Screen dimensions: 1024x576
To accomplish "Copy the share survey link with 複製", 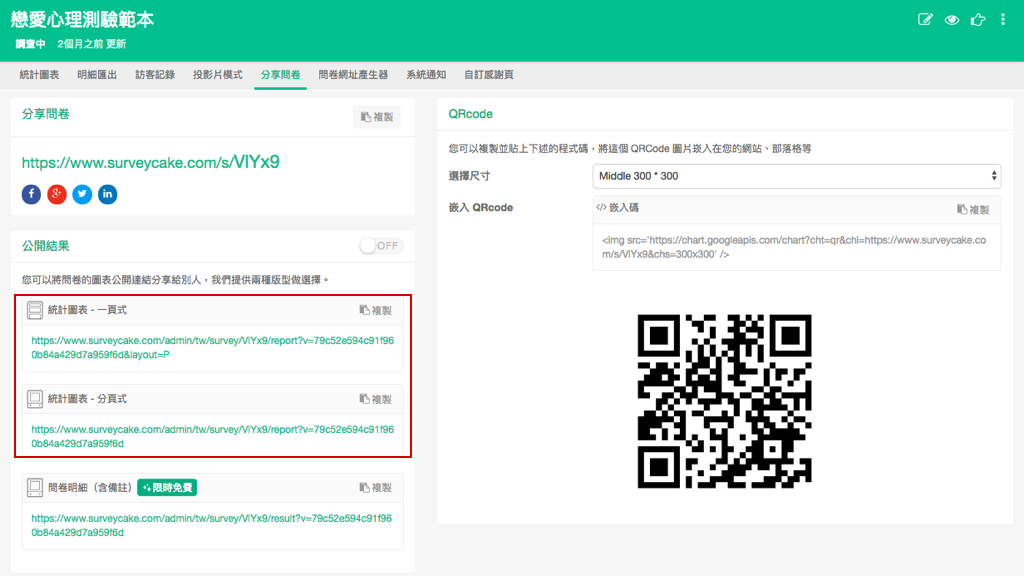I will [x=377, y=117].
